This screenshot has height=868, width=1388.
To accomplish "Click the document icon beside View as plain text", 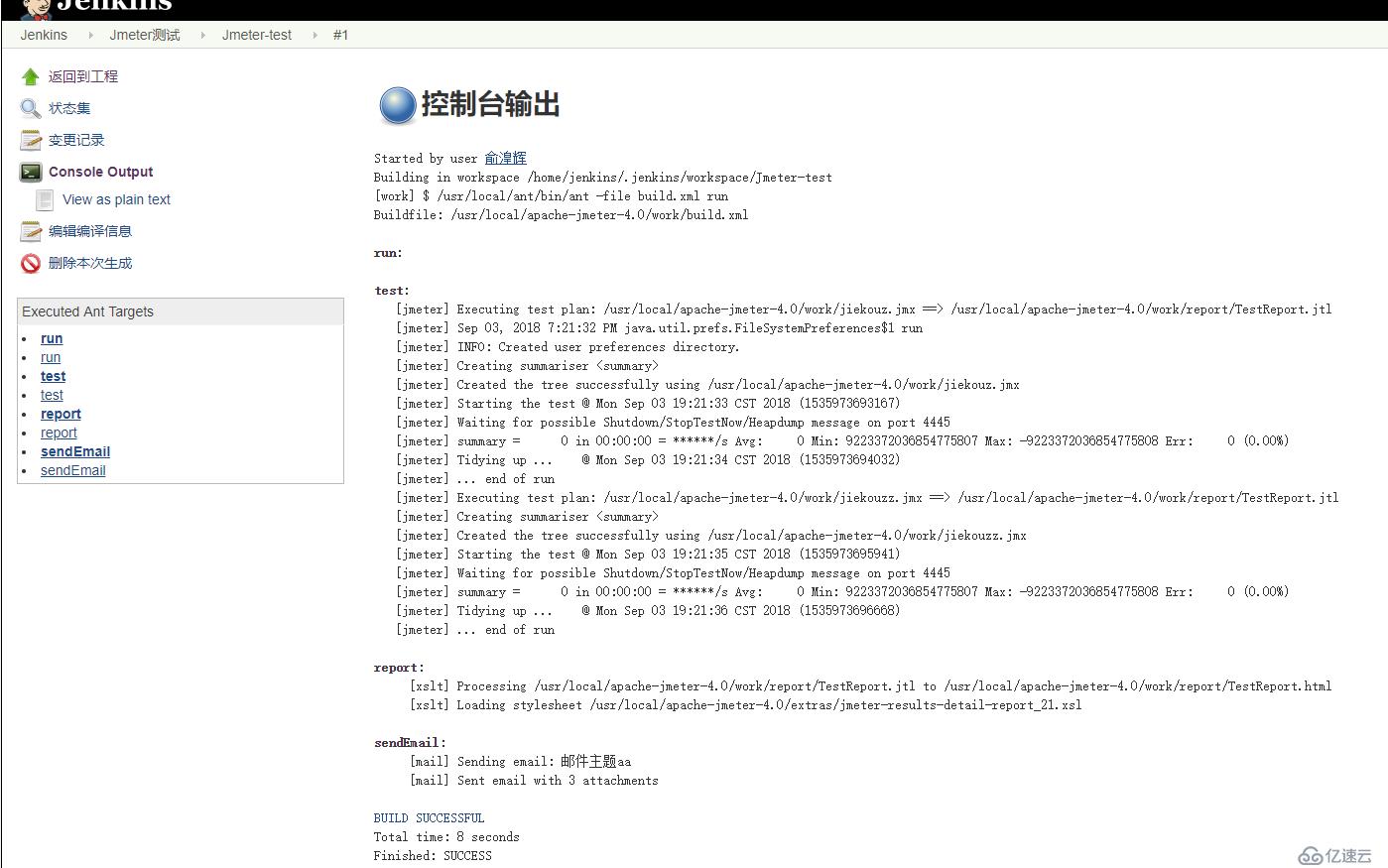I will pyautogui.click(x=45, y=199).
